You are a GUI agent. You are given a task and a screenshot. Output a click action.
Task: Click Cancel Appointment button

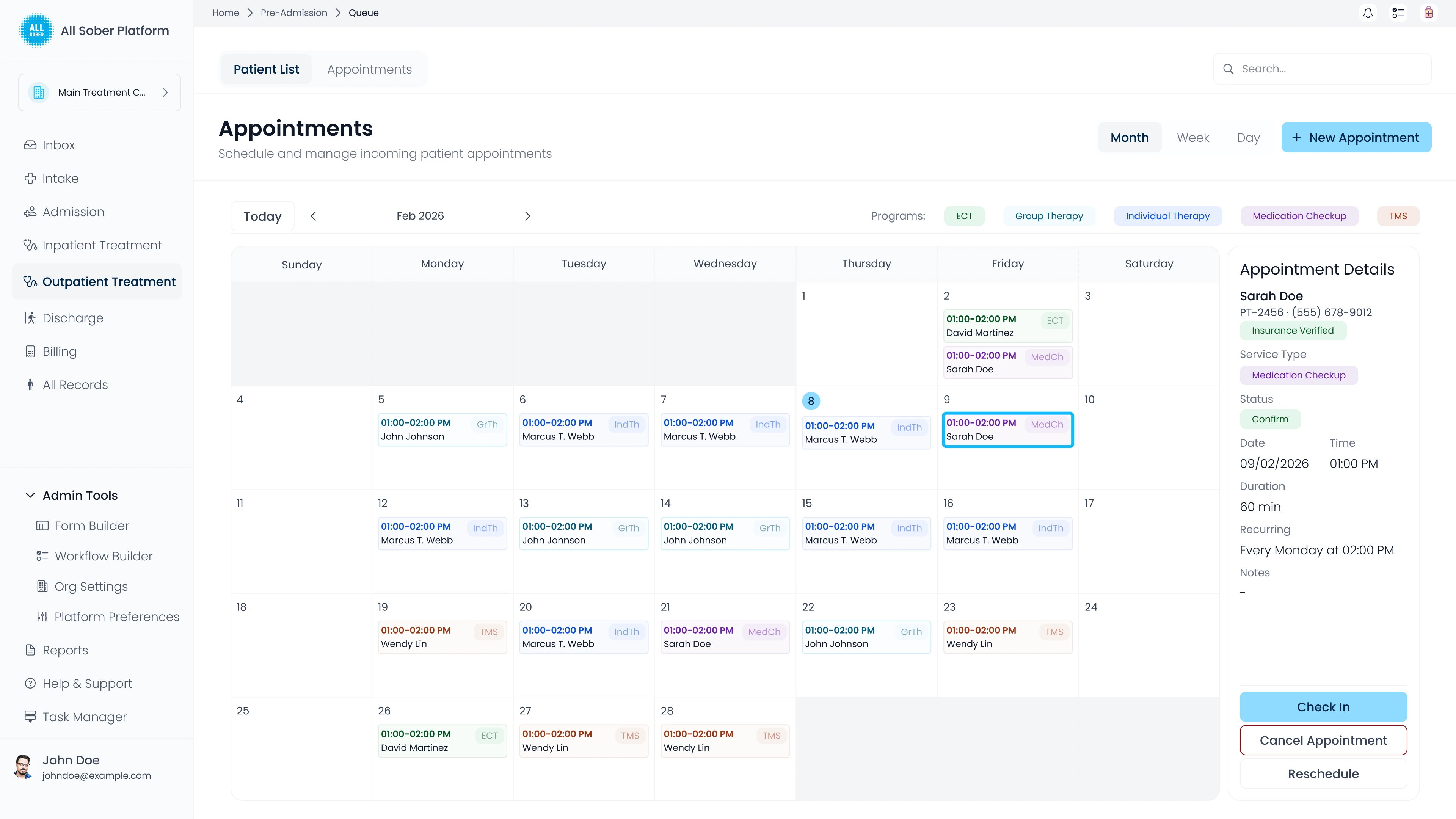(x=1323, y=741)
